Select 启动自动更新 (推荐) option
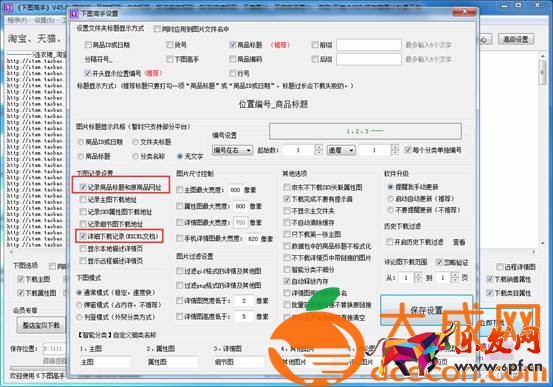 pos(390,199)
